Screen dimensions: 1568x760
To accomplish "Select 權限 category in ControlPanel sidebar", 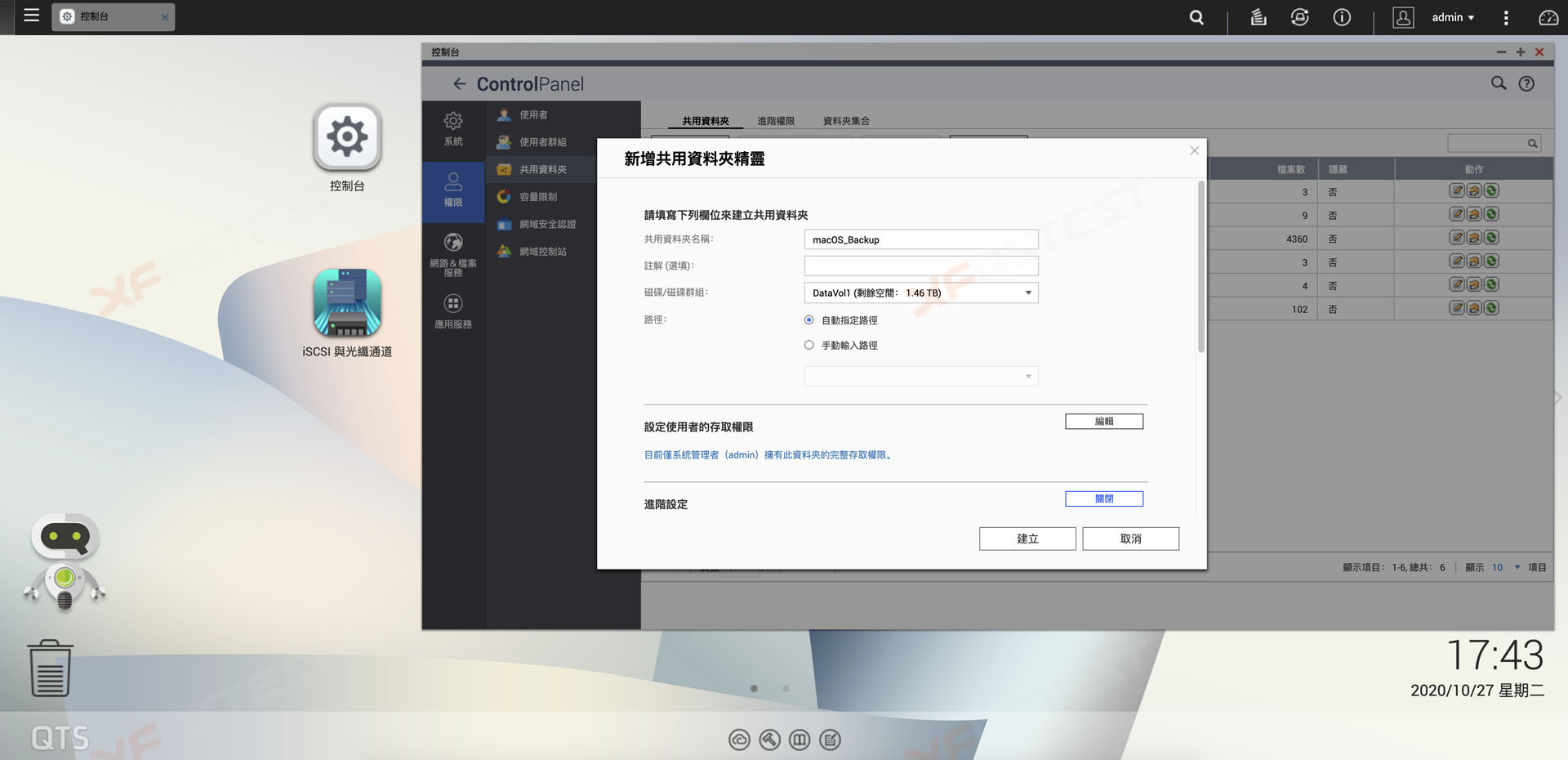I will (453, 190).
